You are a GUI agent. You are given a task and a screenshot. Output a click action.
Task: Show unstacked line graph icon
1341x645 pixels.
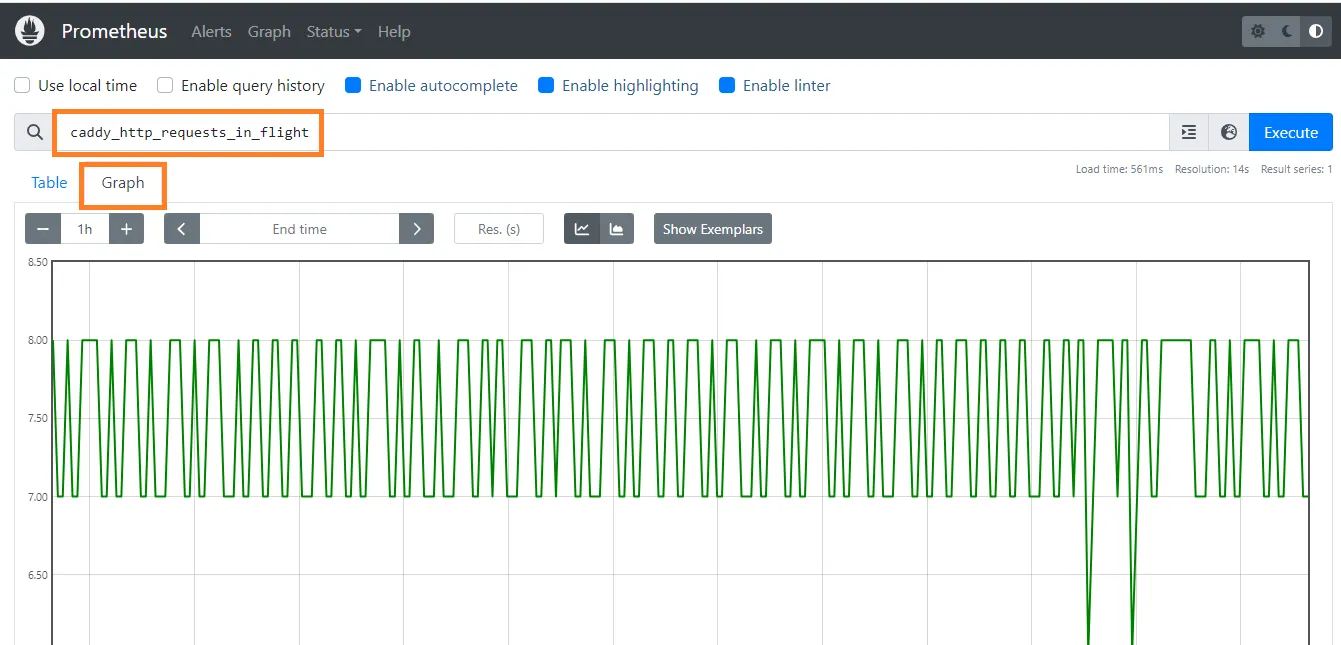(x=582, y=229)
